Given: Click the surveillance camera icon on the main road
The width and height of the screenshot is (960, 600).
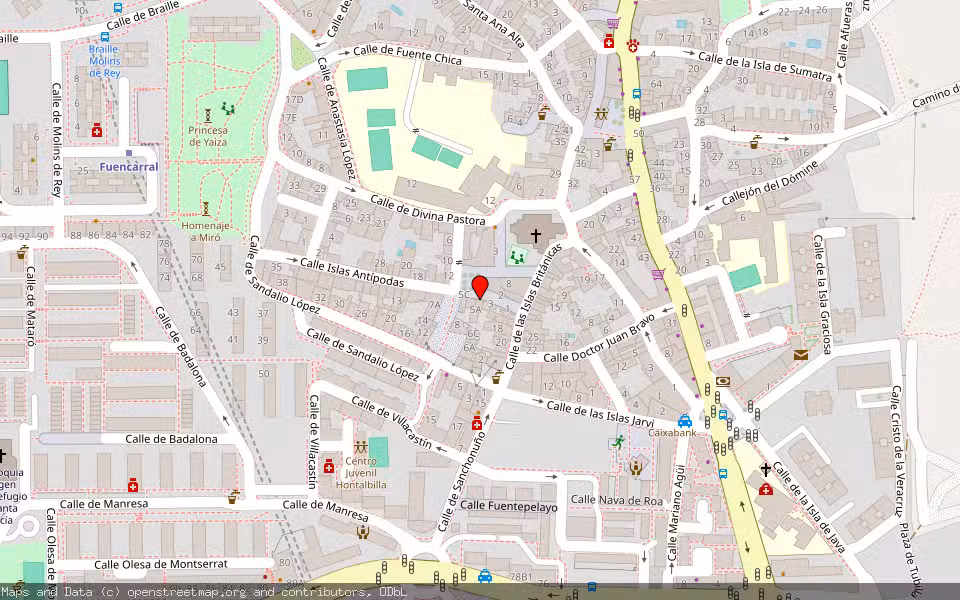Looking at the screenshot, I should tap(723, 380).
